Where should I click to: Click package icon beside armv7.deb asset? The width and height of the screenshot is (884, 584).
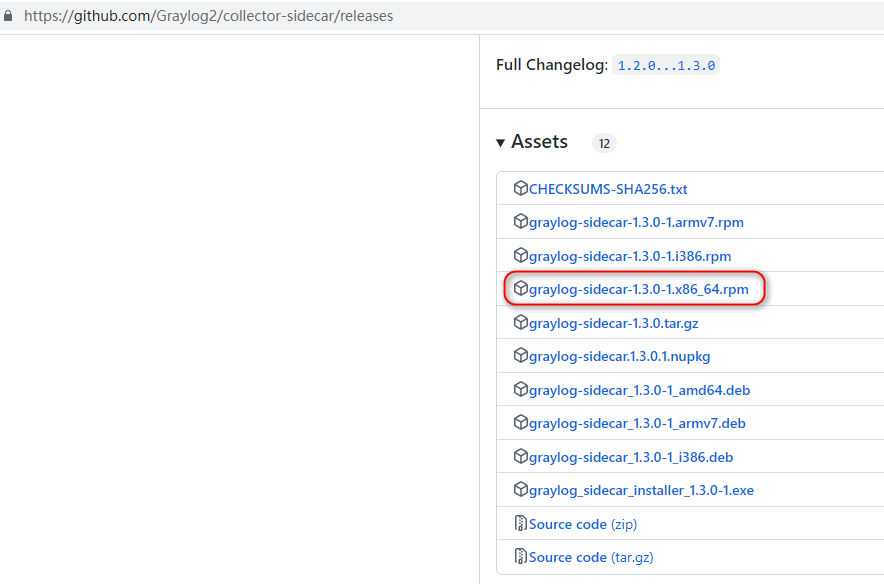coord(520,422)
